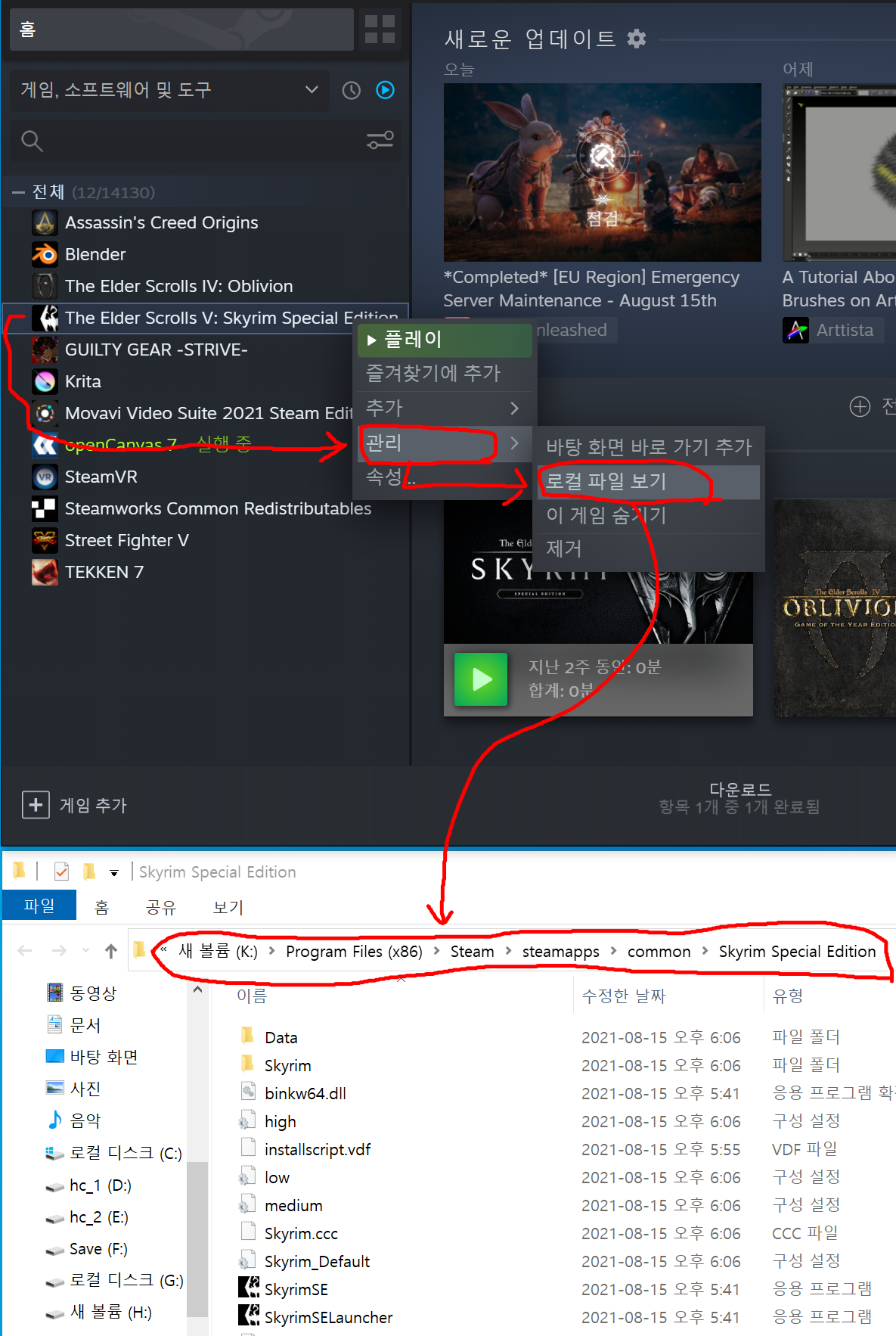Open 보기 ribbon tab
Image resolution: width=896 pixels, height=1336 pixels.
pyautogui.click(x=228, y=907)
